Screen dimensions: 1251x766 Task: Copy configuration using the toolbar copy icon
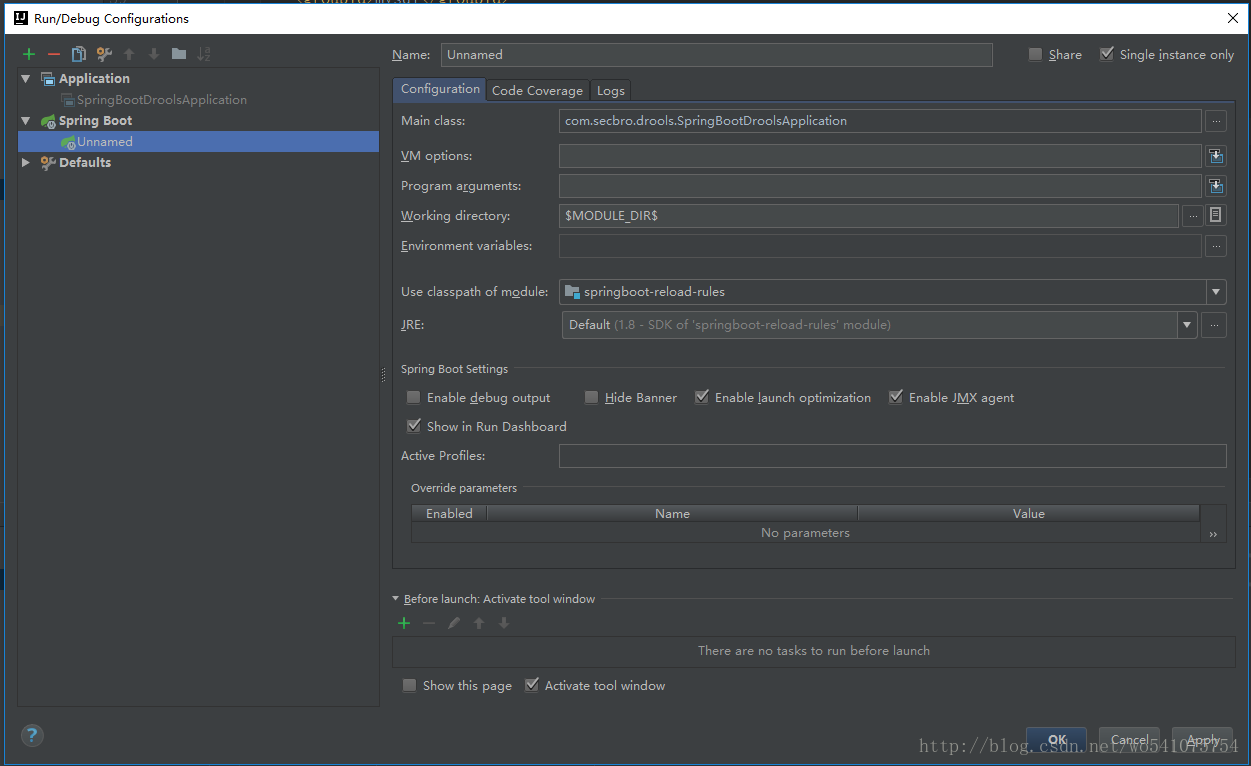click(x=79, y=54)
